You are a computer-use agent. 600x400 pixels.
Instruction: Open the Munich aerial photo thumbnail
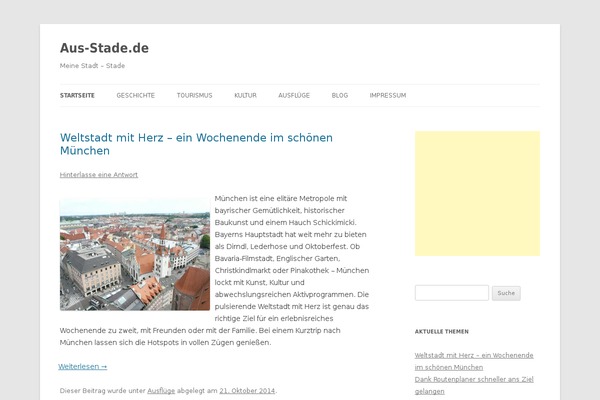135,255
